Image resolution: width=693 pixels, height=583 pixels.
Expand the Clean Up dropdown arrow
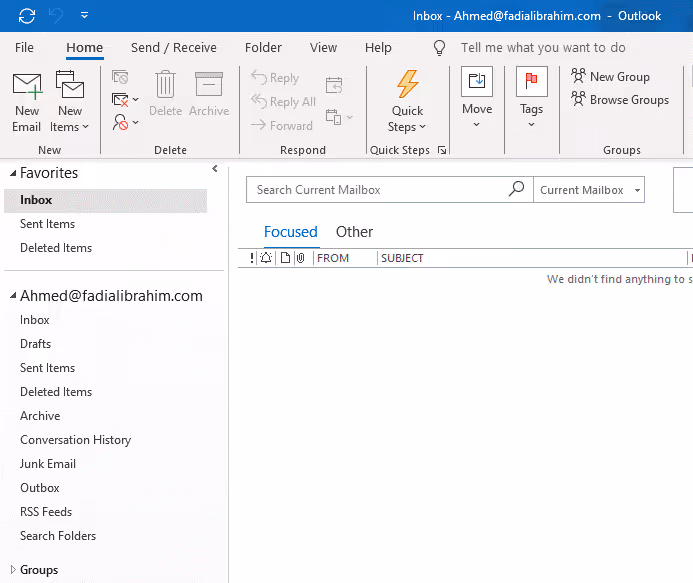point(136,99)
